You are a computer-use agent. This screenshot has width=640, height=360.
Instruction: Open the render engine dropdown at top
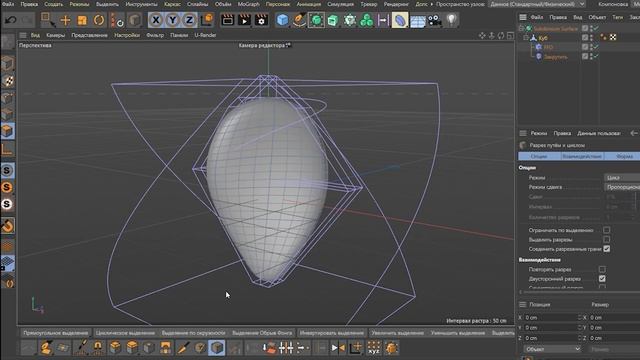pyautogui.click(x=538, y=4)
